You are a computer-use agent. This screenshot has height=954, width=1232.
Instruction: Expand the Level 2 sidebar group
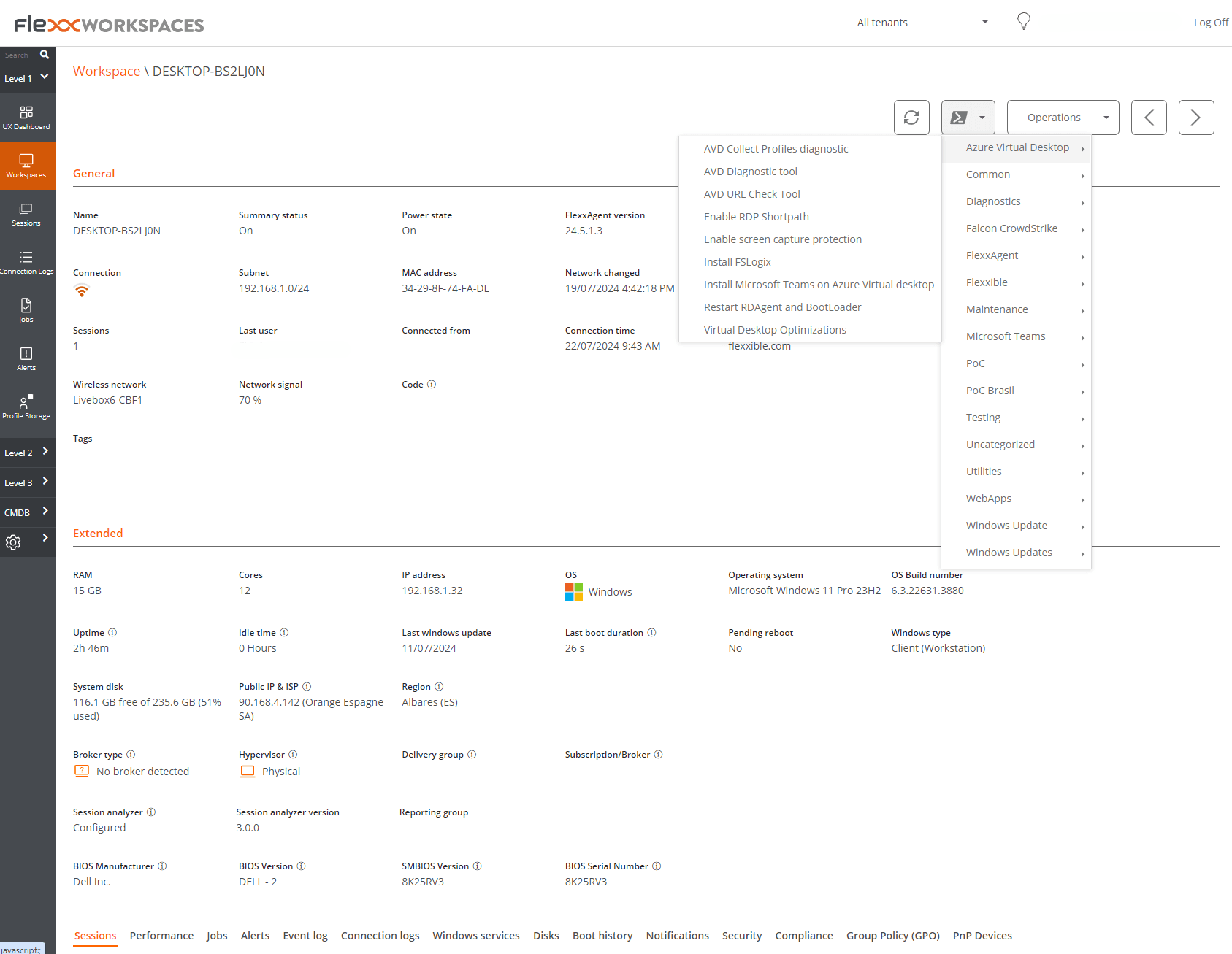click(27, 453)
